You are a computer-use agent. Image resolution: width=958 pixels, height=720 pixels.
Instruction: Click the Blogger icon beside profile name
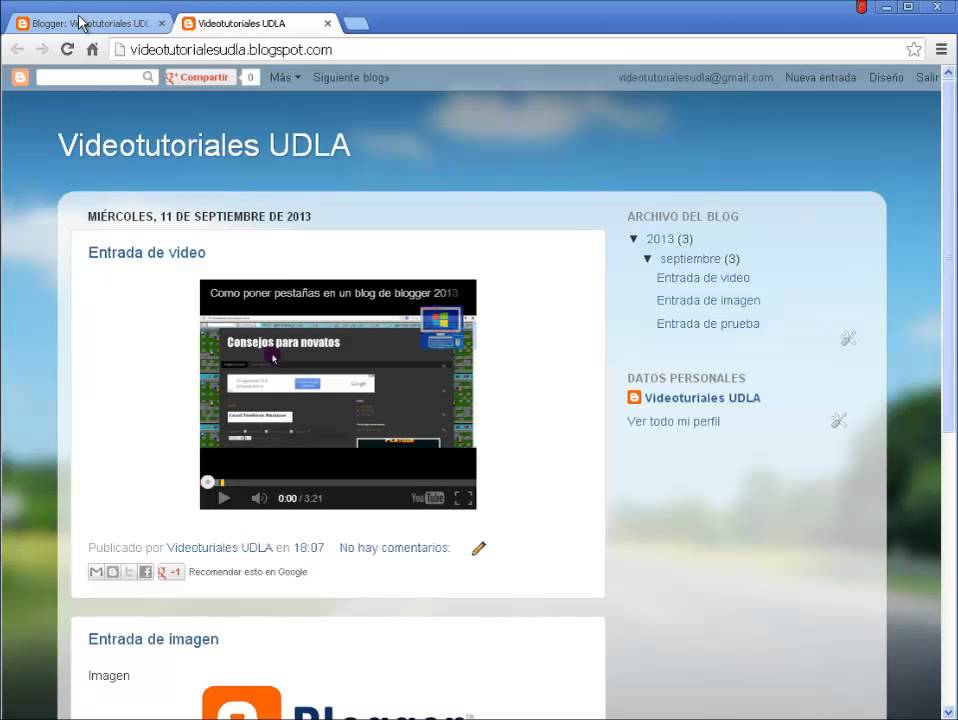pyautogui.click(x=634, y=397)
